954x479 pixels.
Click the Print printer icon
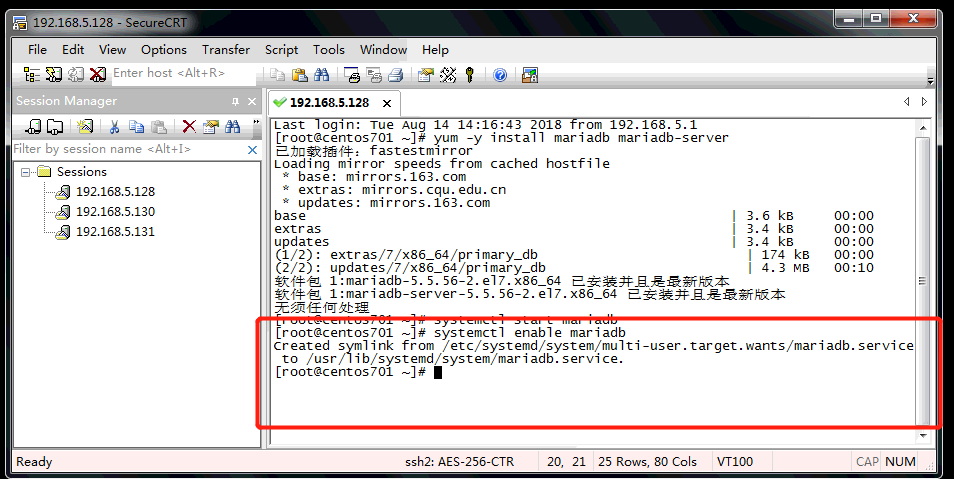(x=395, y=75)
